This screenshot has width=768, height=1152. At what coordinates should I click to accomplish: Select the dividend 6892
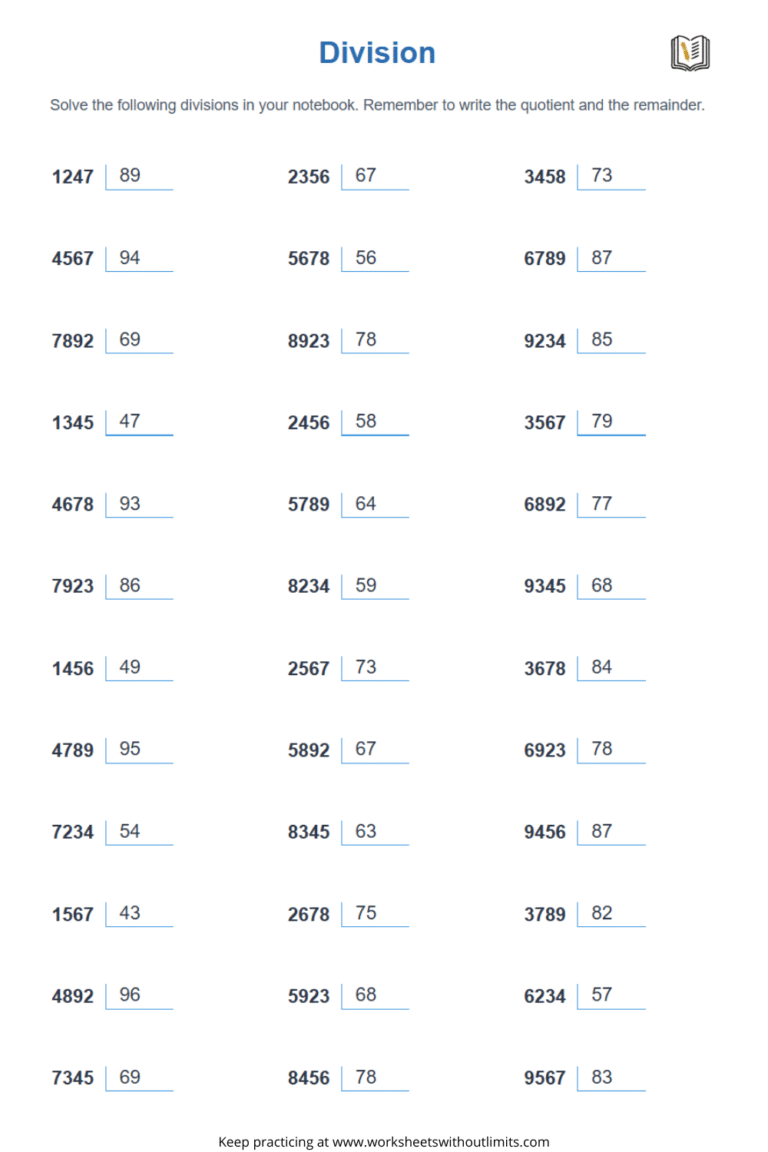[544, 505]
